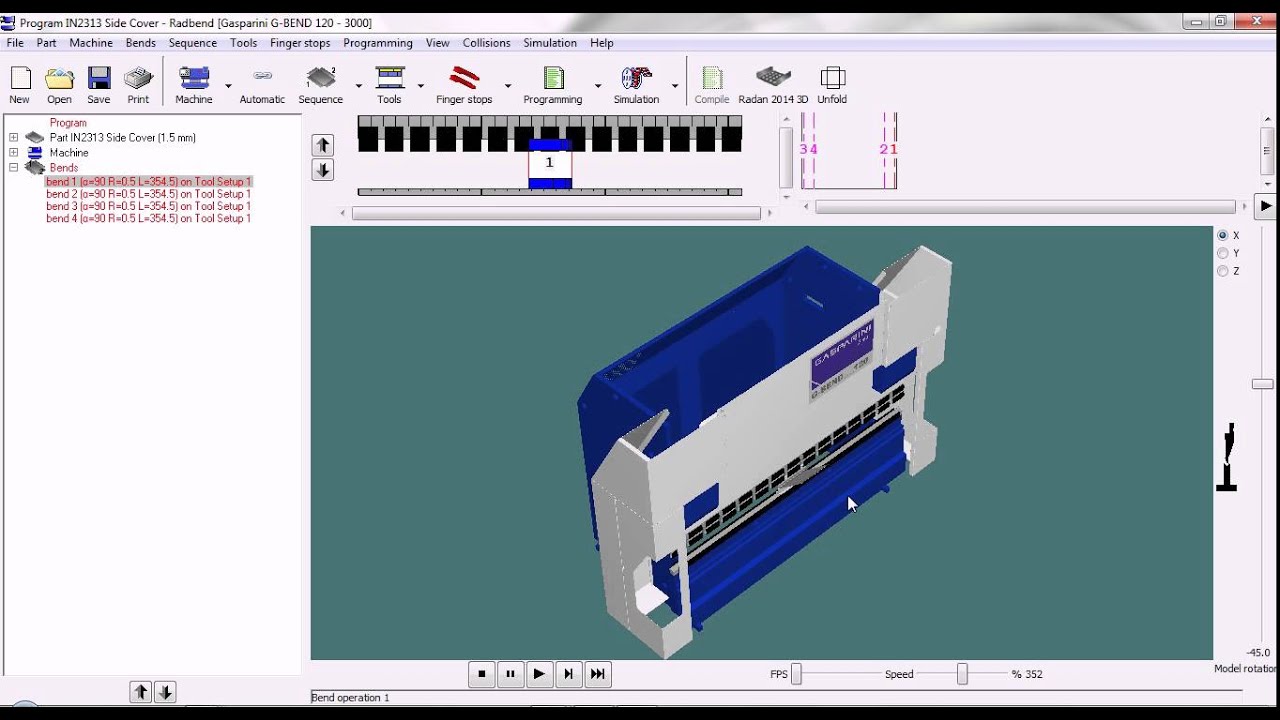The image size is (1280, 720).
Task: Click the tool setup horizontal scrollbar
Action: 556,213
